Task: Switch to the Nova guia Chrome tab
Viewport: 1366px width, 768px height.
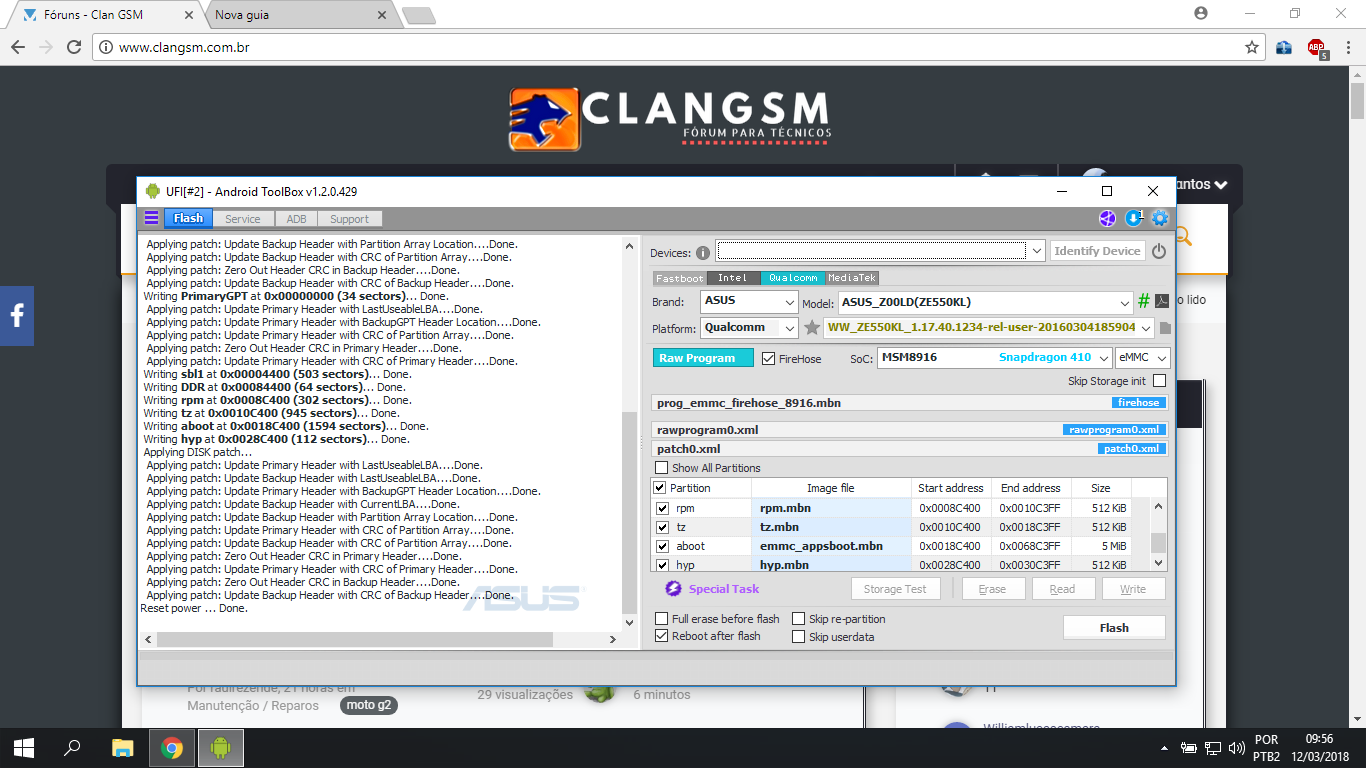Action: click(x=300, y=15)
